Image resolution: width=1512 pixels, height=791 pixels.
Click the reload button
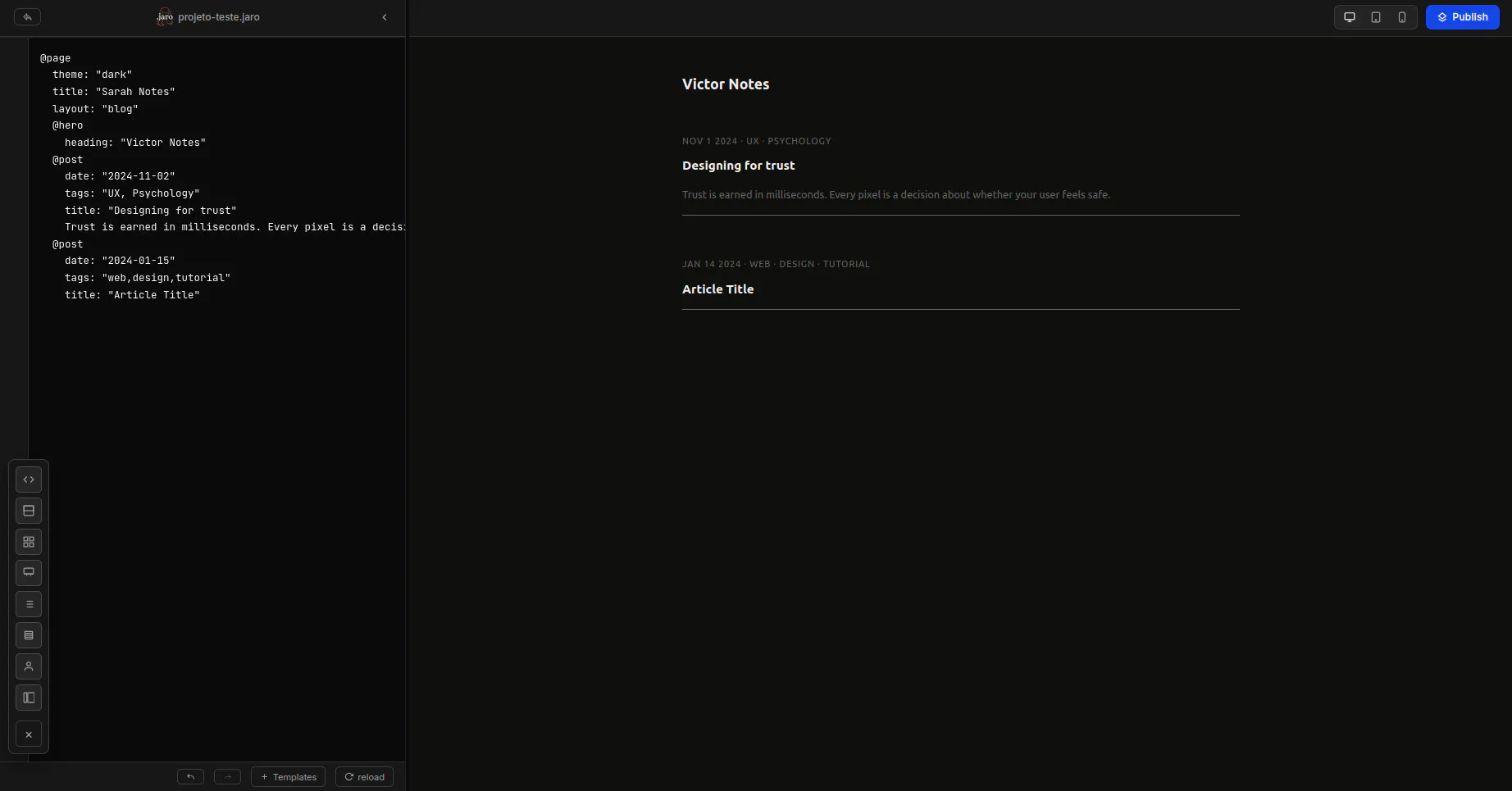(x=365, y=777)
